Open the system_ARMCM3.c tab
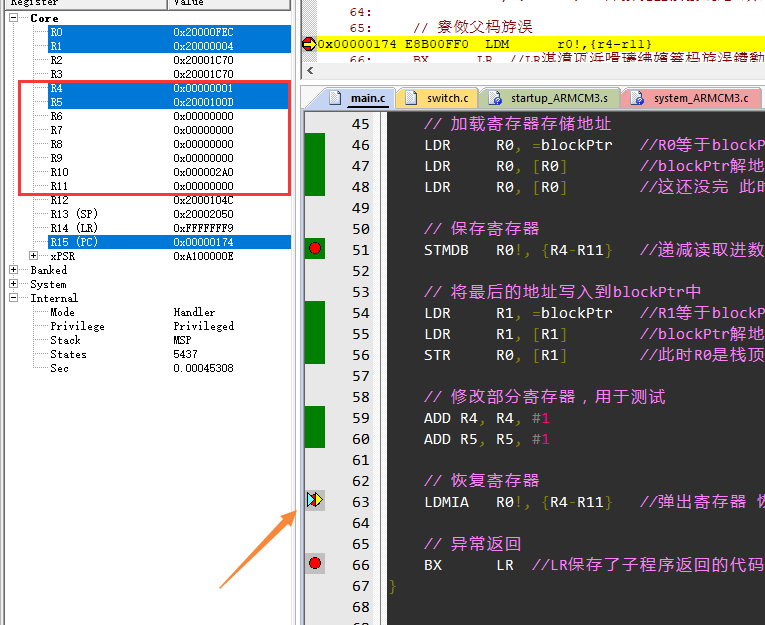 701,98
